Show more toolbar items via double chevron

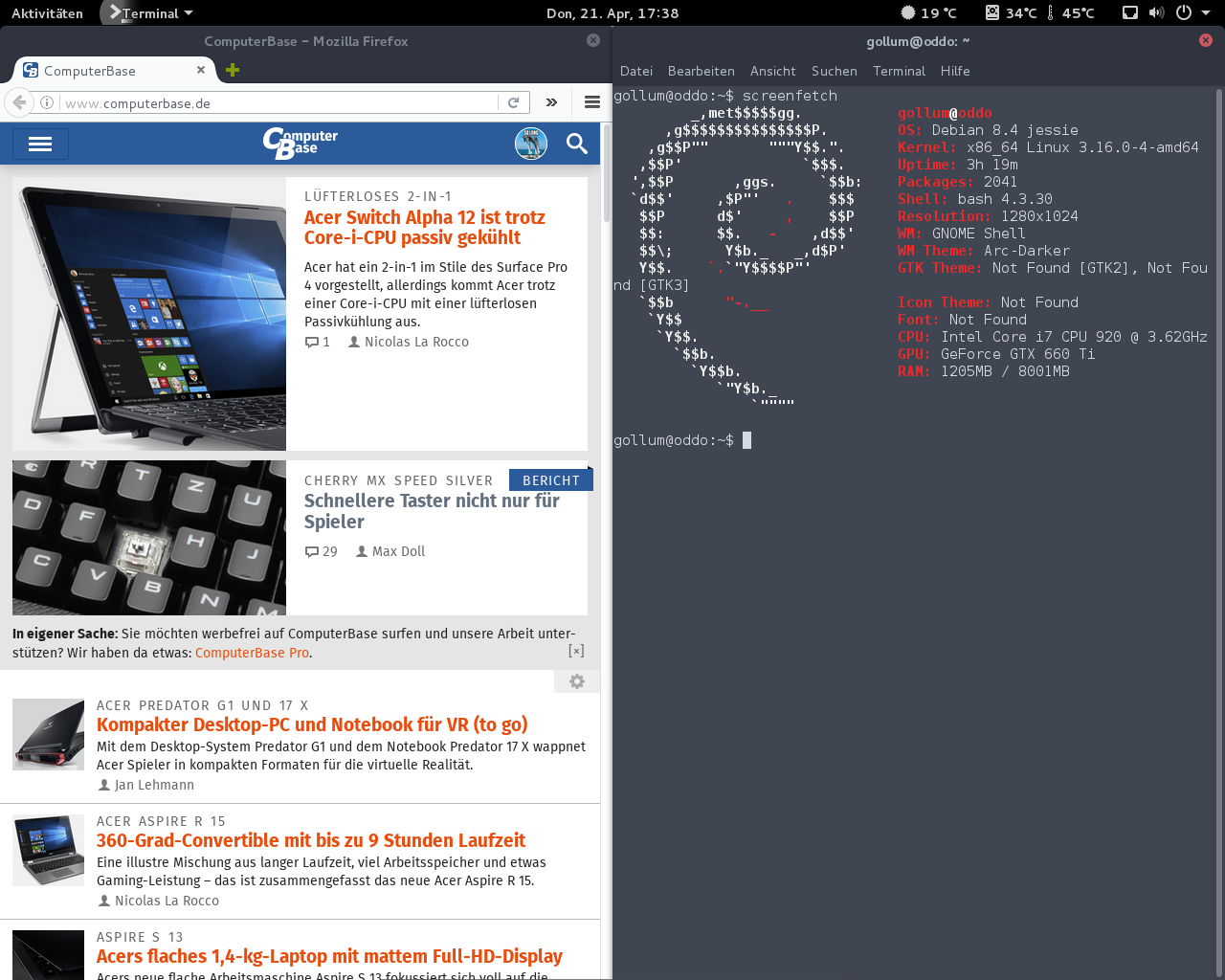coord(551,102)
